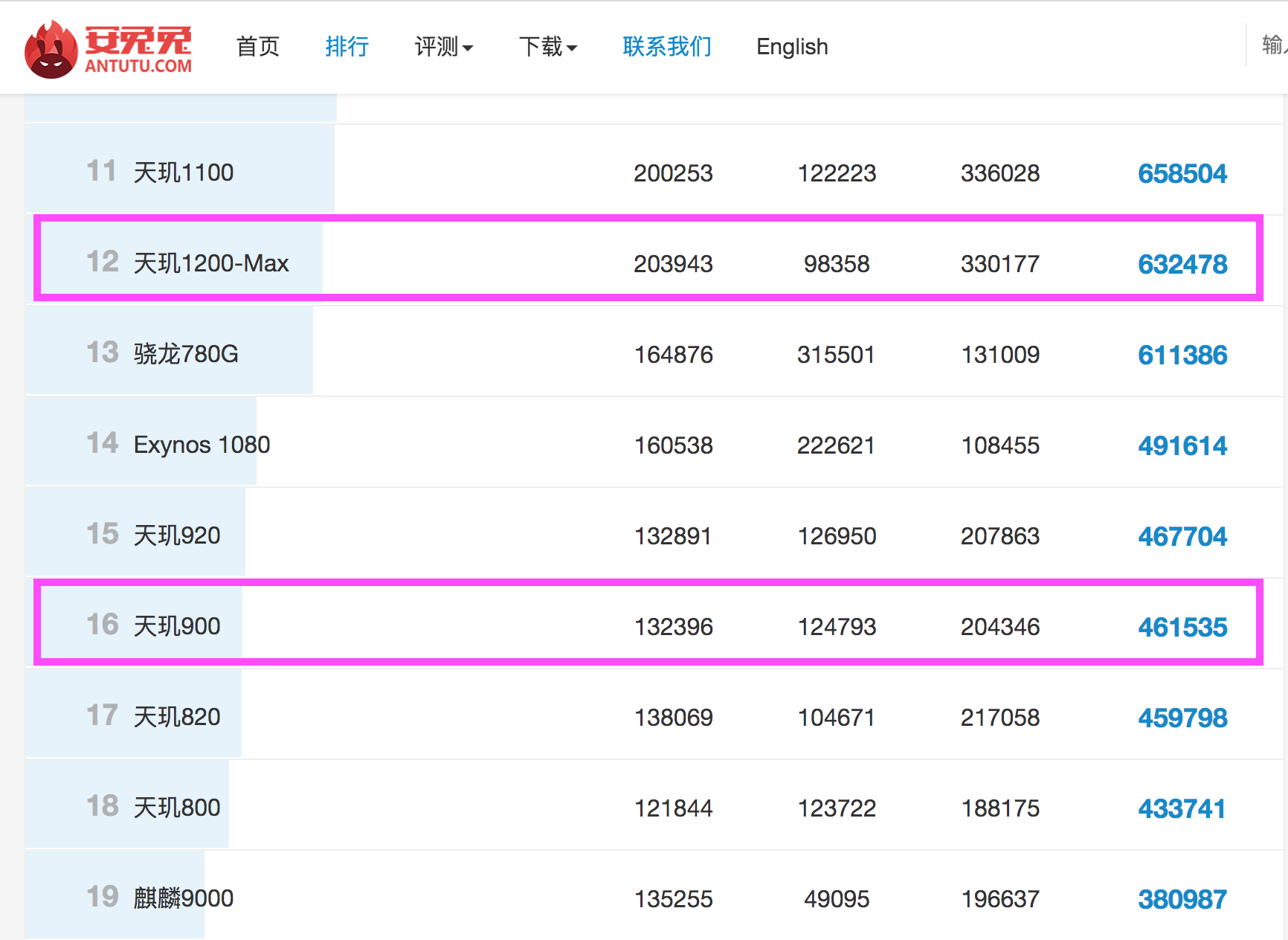Viewport: 1288px width, 940px height.
Task: Click the value 207863 for 天玑920
Action: tap(1000, 536)
